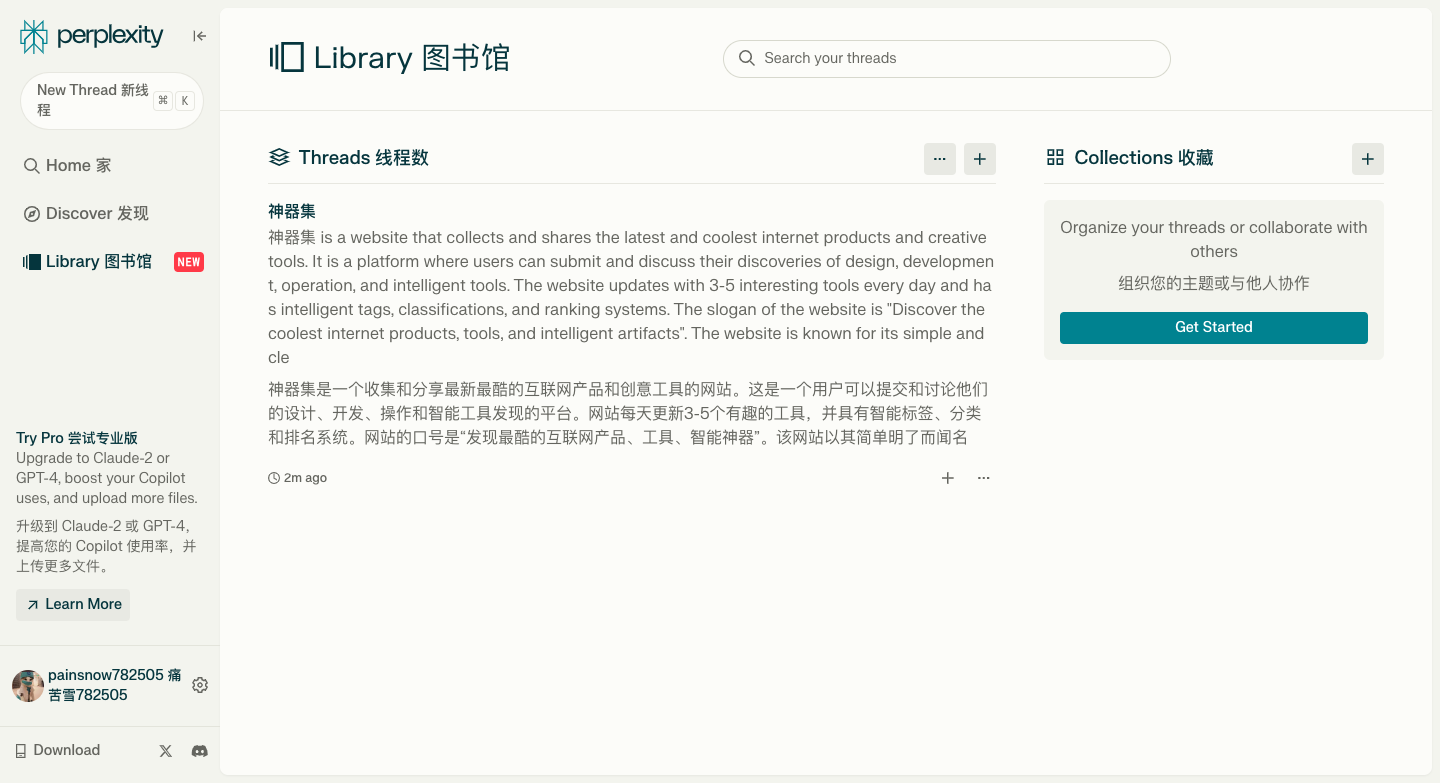Download the Perplexity app
Screen dimensions: 1440x783
(x=58, y=751)
